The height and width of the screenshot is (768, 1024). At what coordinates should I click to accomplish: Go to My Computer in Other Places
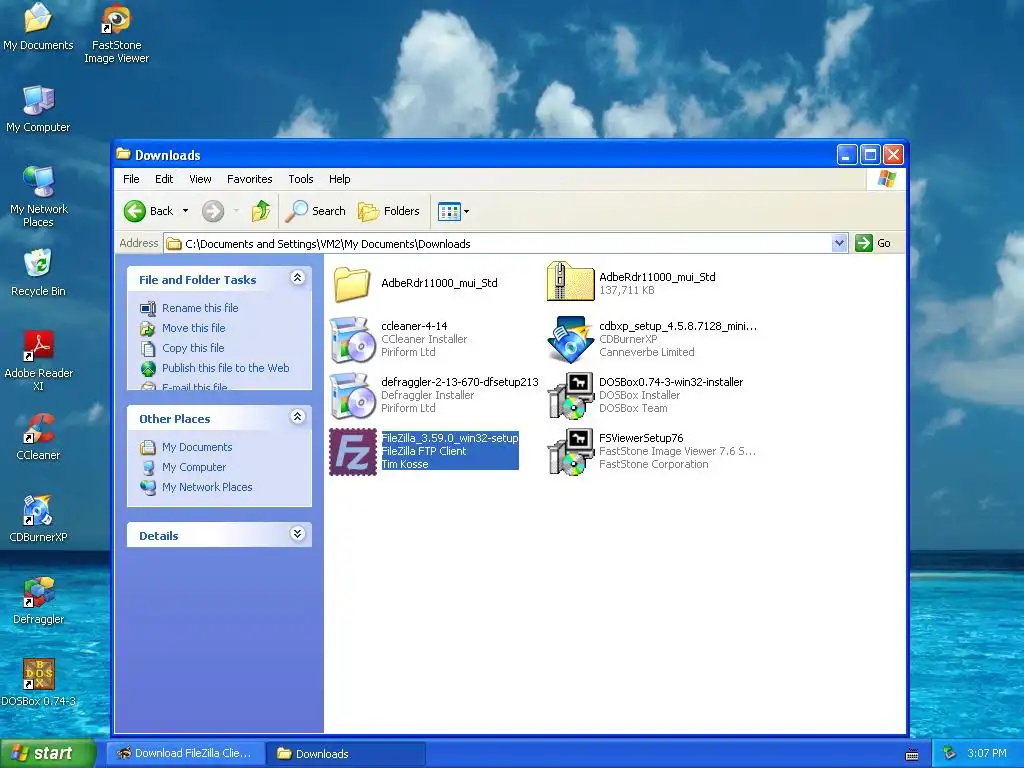[193, 467]
